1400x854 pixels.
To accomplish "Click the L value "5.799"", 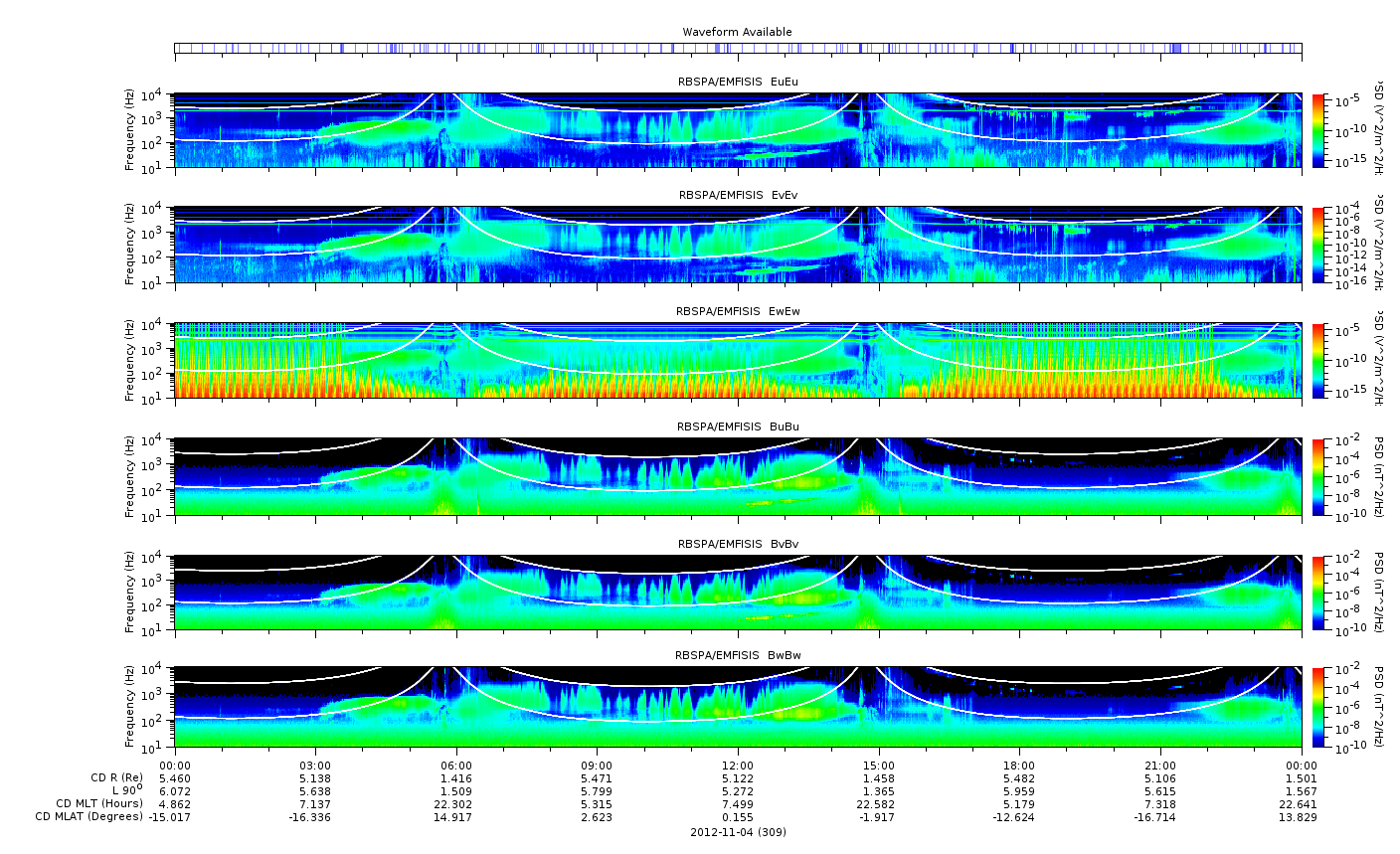I will 598,790.
